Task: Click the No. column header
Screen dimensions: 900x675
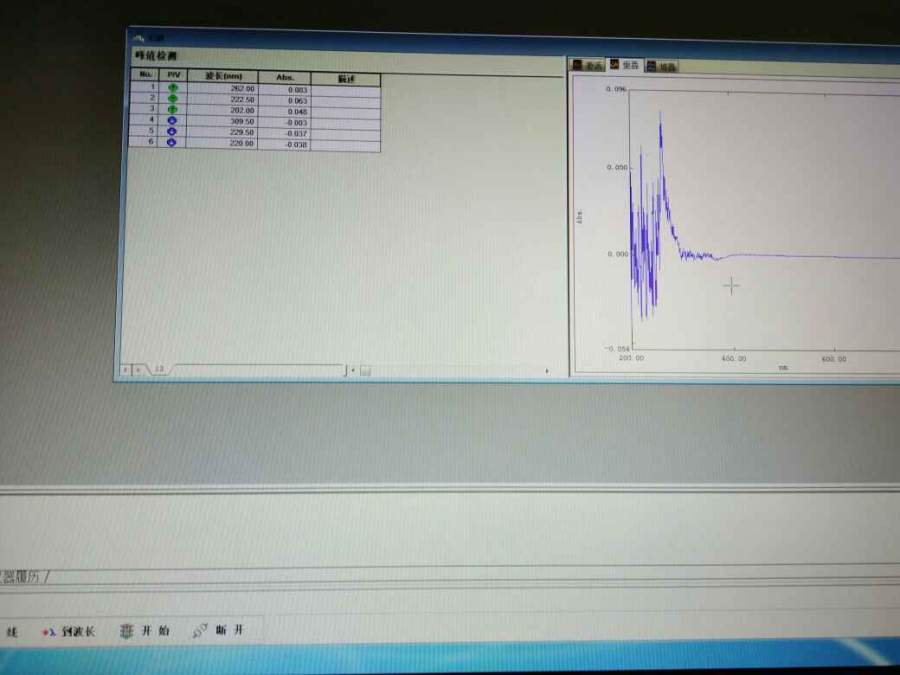Action: pos(145,75)
